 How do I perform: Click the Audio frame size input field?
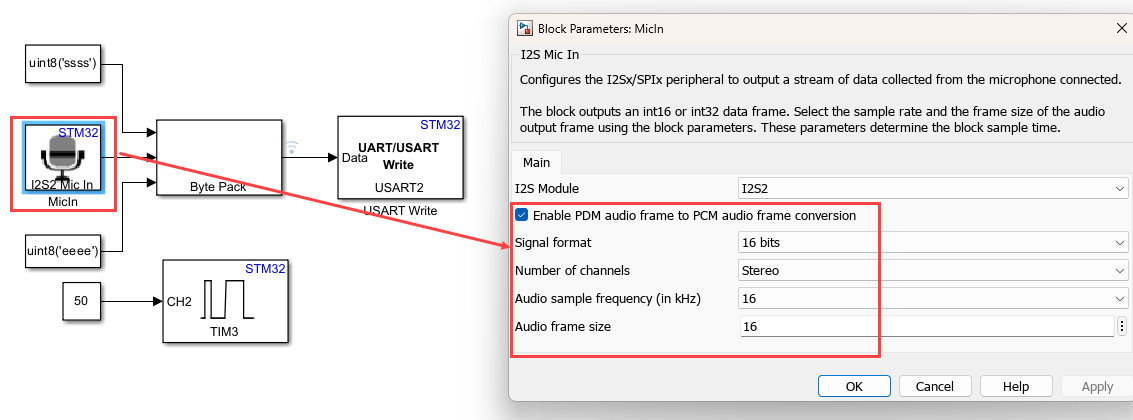click(925, 326)
